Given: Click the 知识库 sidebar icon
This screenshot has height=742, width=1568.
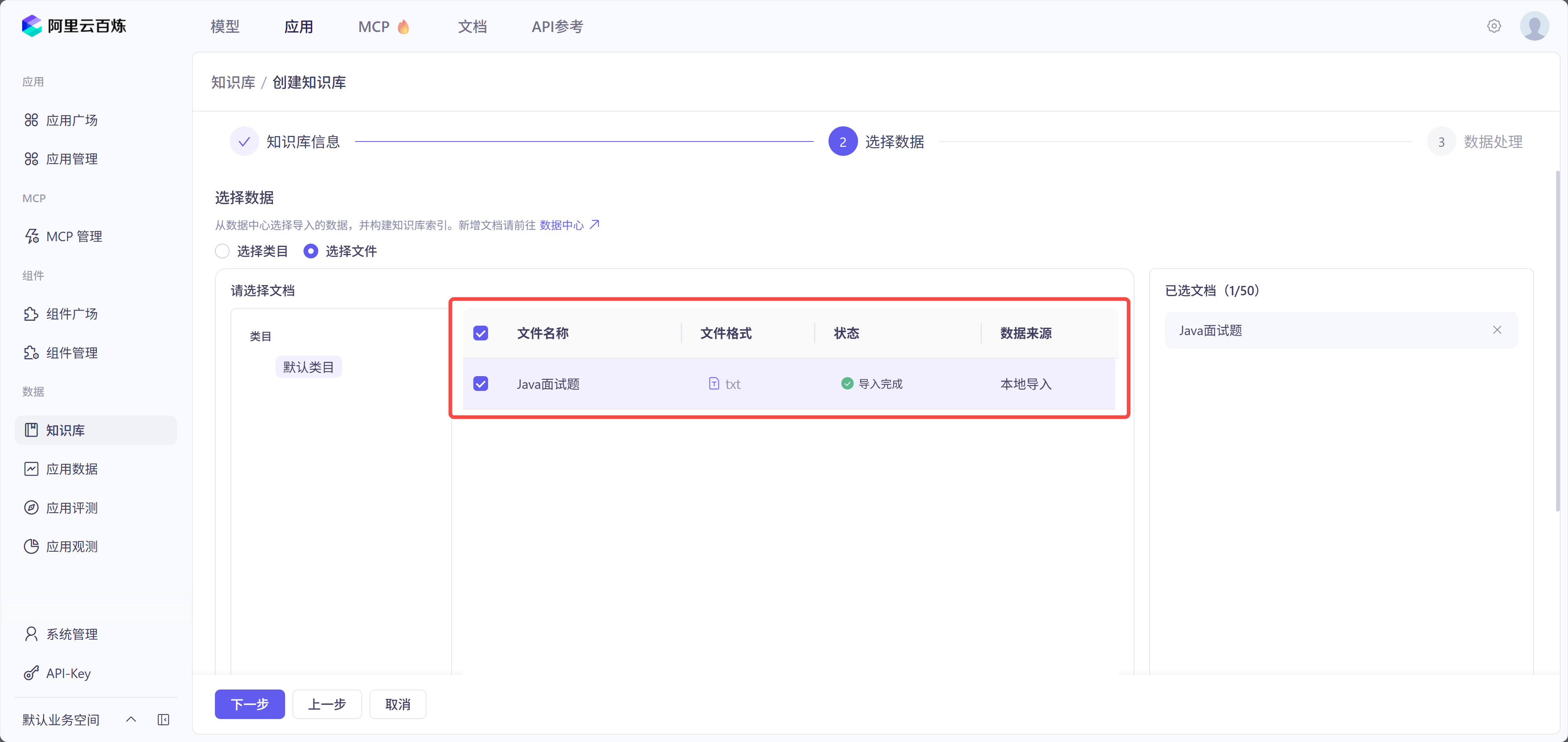Looking at the screenshot, I should point(31,430).
